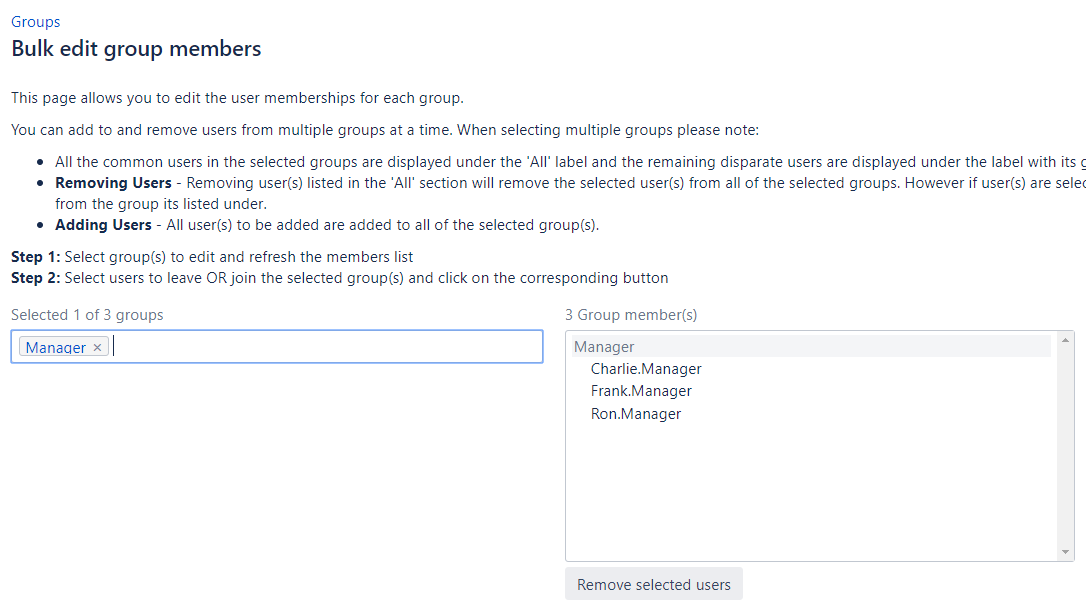Focus the group selection input field
Viewport: 1086px width, 613px height.
[320, 347]
